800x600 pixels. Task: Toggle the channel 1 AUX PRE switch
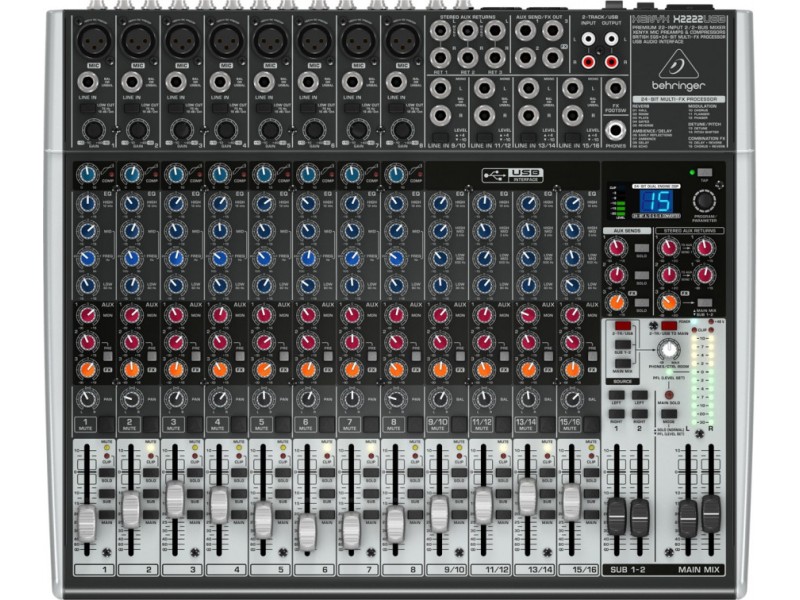coord(108,356)
